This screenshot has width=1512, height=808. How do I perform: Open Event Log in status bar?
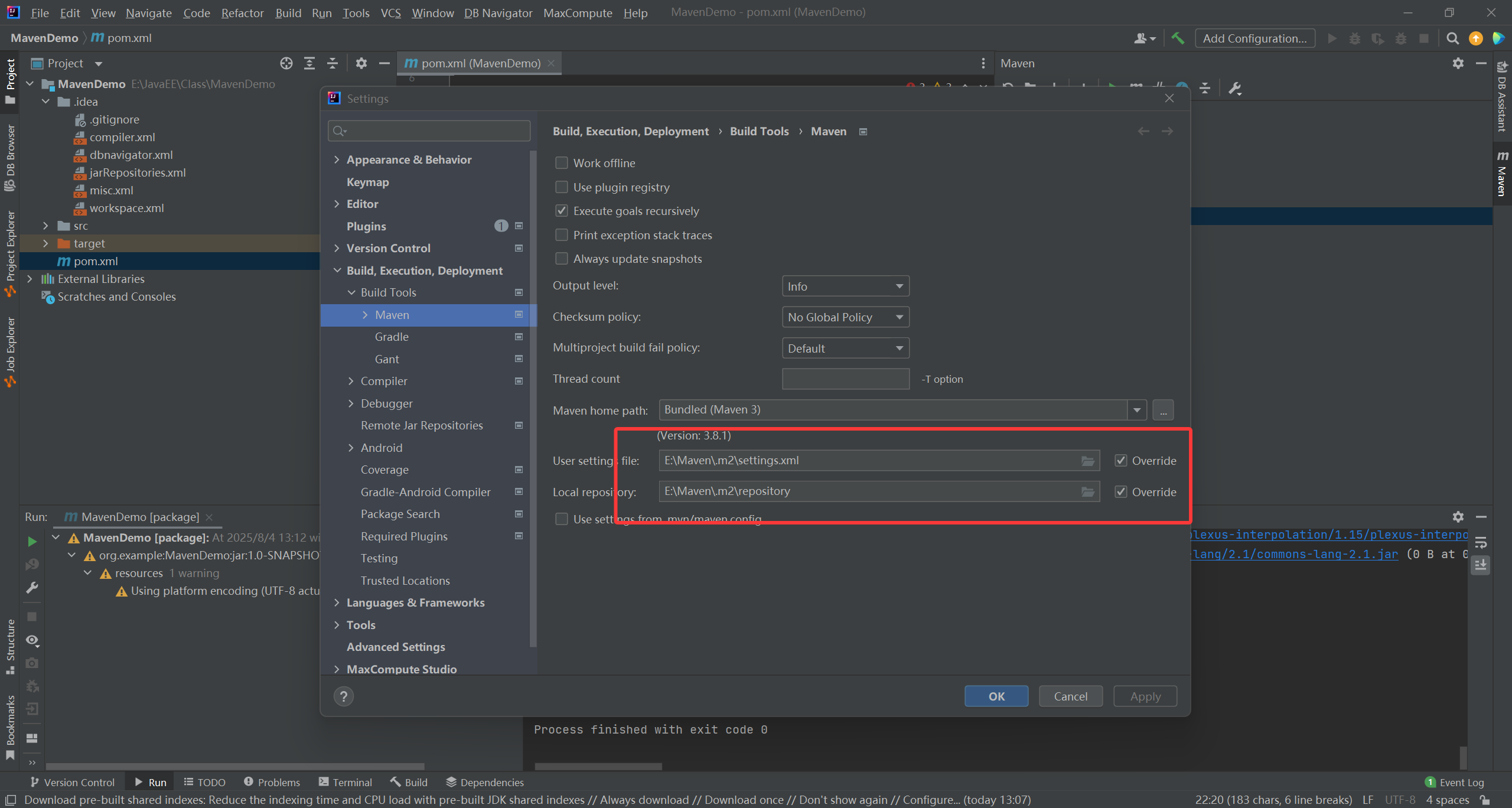(x=1454, y=782)
